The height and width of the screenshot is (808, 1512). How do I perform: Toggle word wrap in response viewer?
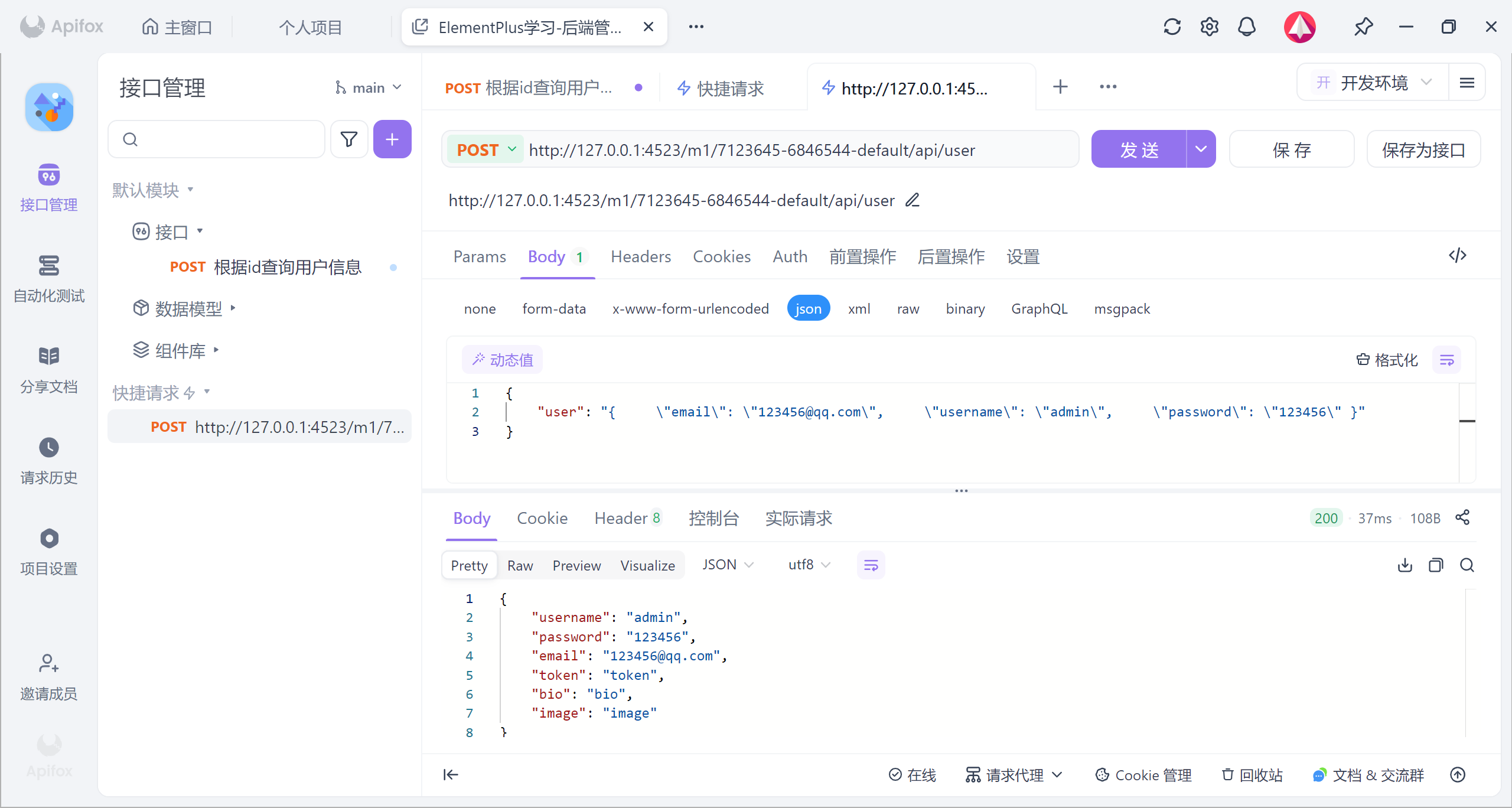[x=871, y=565]
